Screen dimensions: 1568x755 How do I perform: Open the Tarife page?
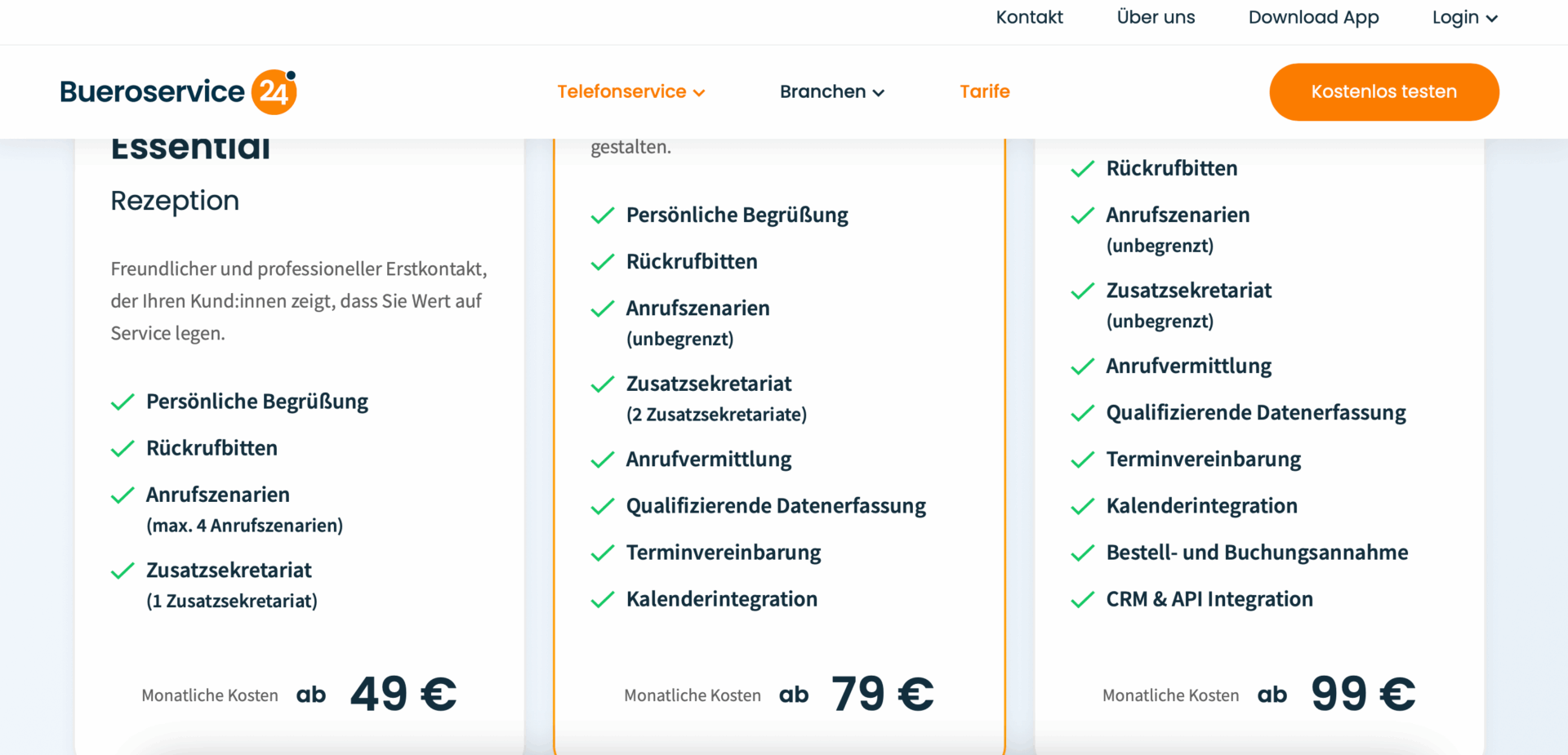pyautogui.click(x=985, y=91)
